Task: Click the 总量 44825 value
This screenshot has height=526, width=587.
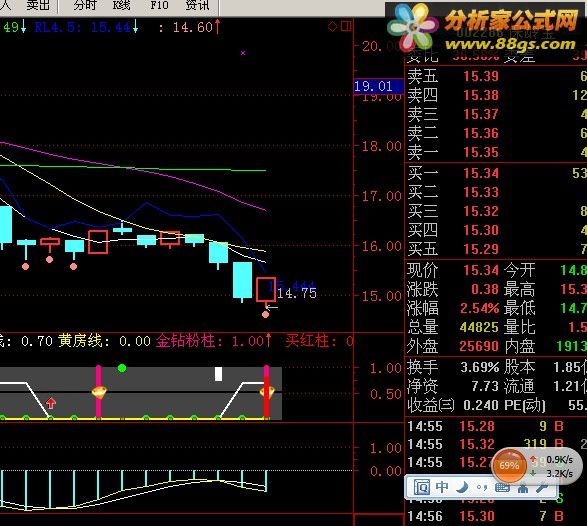Action: coord(480,327)
